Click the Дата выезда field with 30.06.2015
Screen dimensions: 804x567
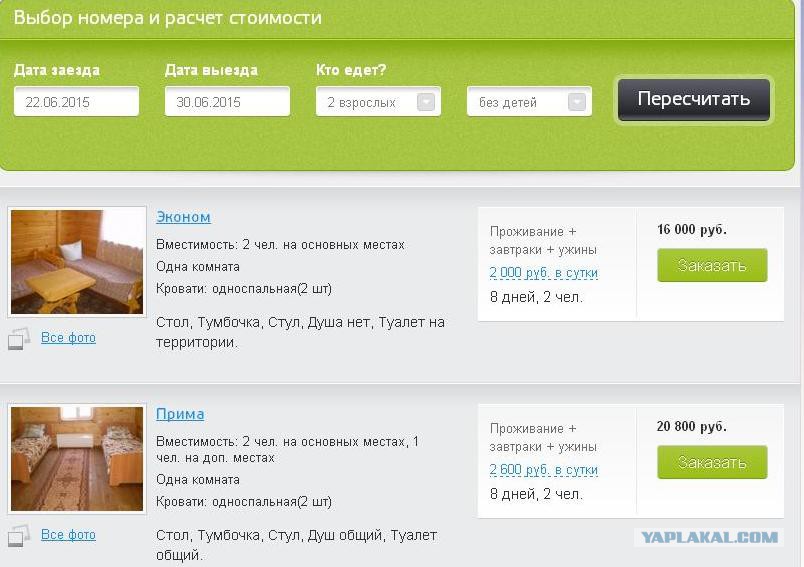tap(227, 102)
